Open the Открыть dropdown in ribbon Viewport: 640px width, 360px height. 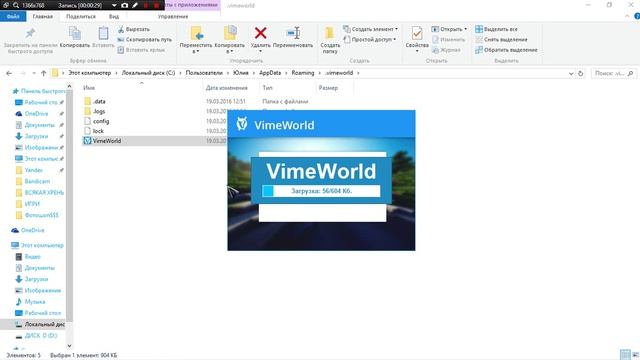coord(449,29)
